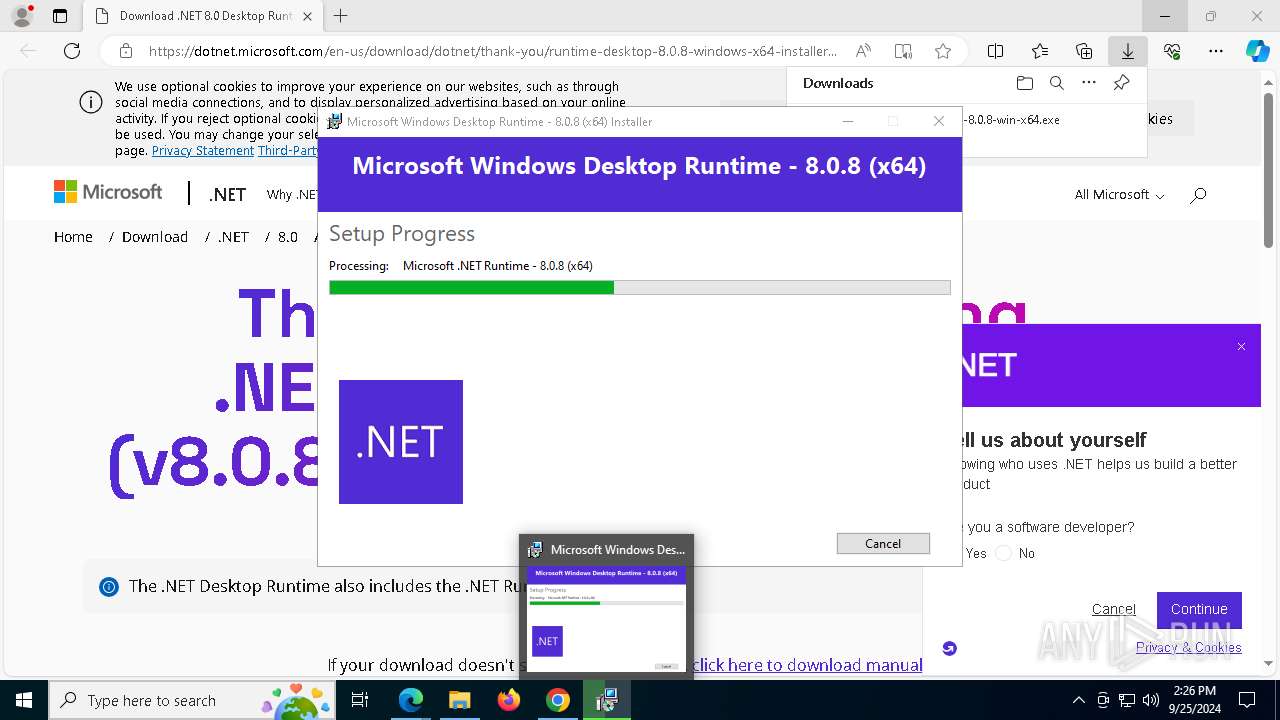
Task: Open the tab actions menu icon
Action: [60, 16]
